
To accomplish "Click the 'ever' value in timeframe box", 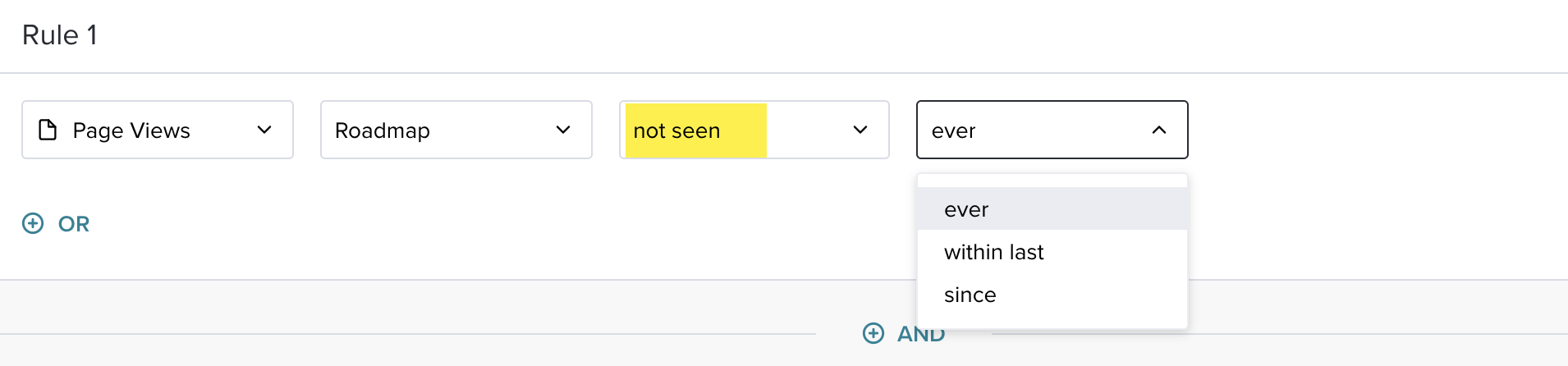I will [953, 130].
